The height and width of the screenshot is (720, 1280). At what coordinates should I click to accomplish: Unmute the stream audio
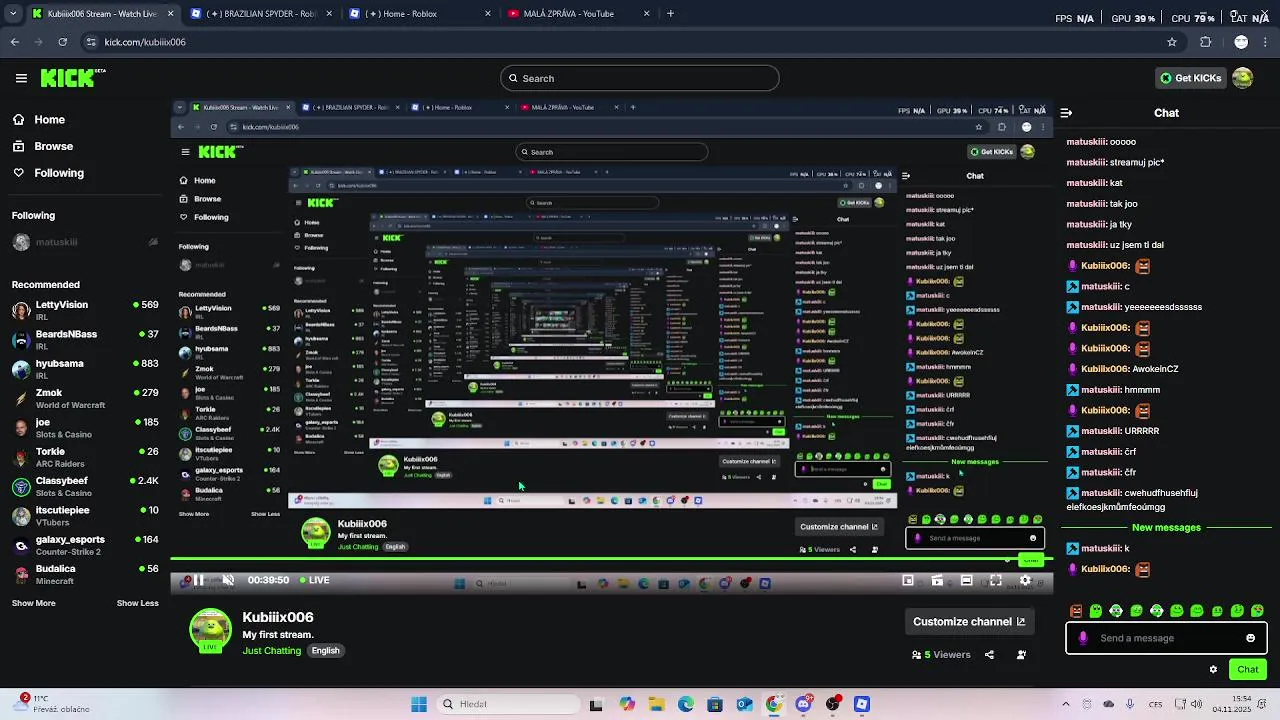click(x=228, y=580)
